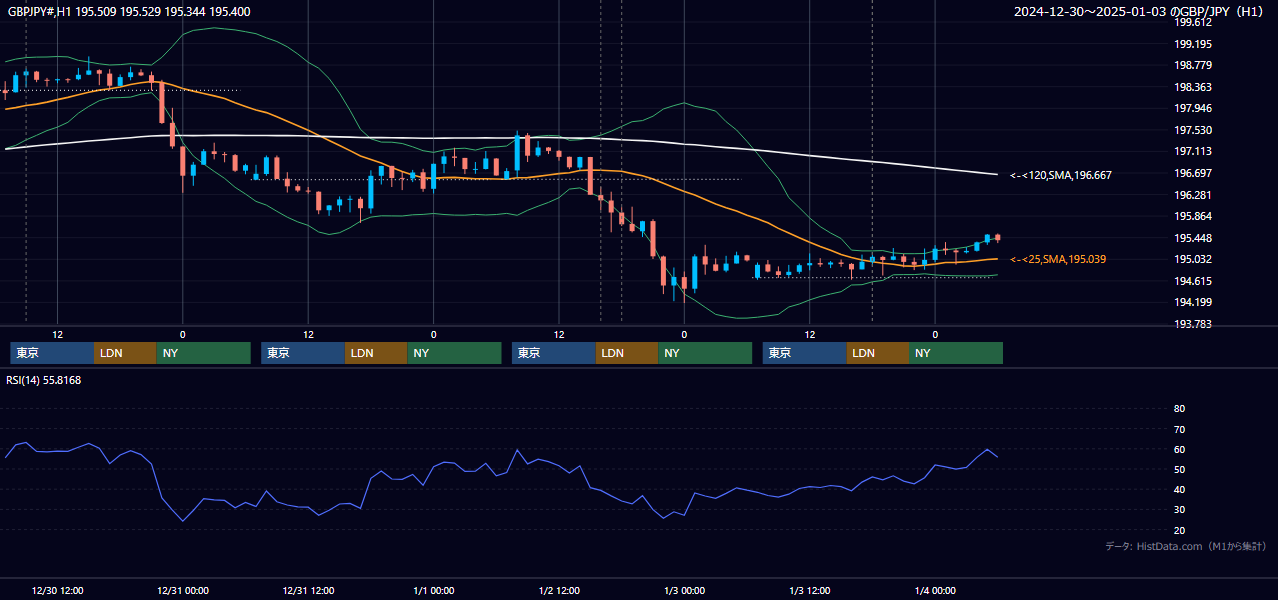Select the leftmost NY session block
Screen dimensions: 1278x600
203,353
